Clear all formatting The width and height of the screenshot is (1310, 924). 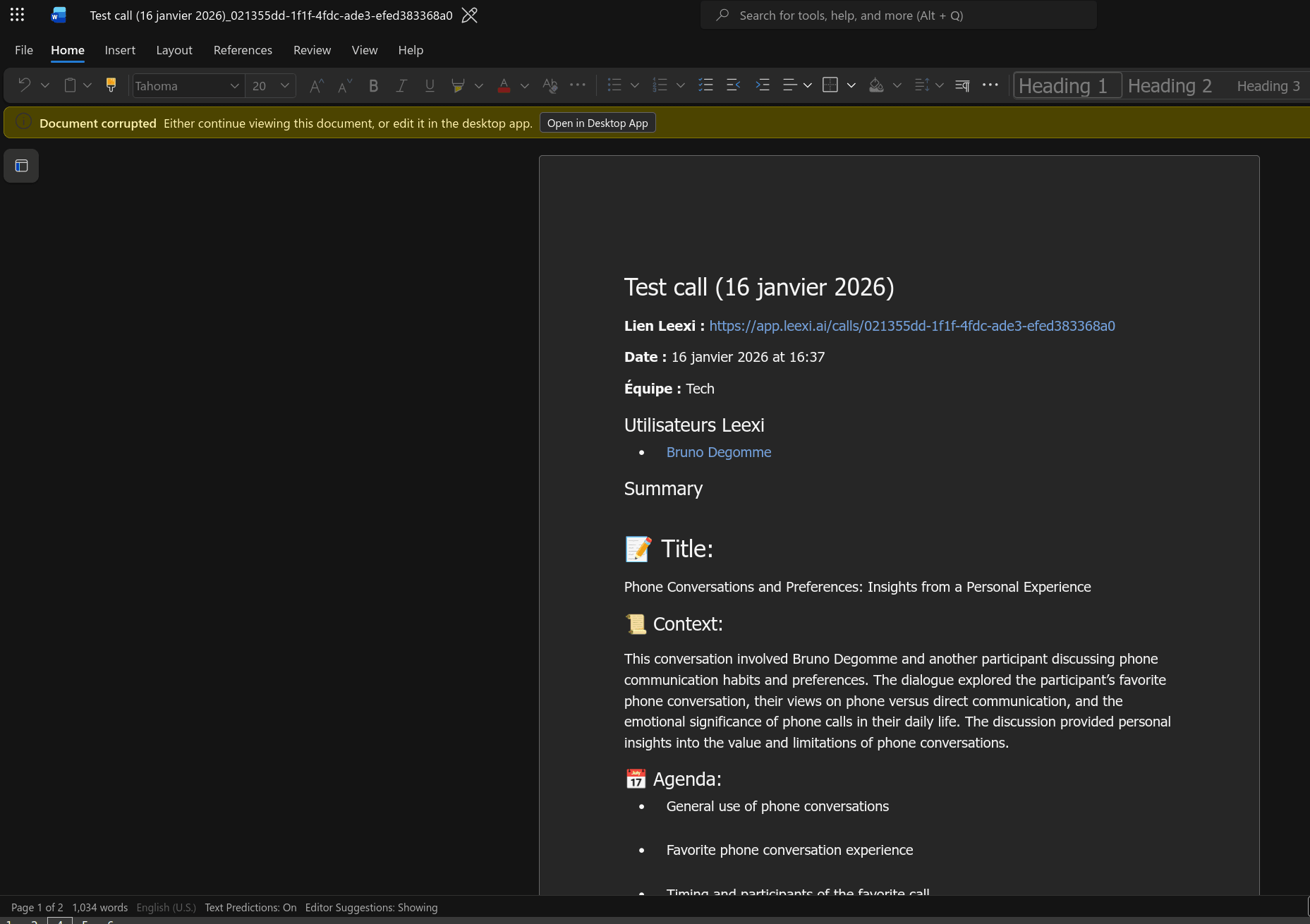point(550,85)
